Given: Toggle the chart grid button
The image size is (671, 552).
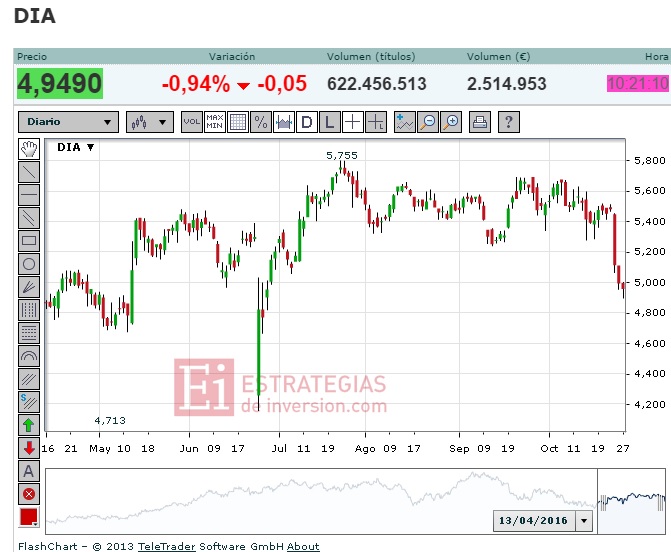Looking at the screenshot, I should click(x=238, y=122).
